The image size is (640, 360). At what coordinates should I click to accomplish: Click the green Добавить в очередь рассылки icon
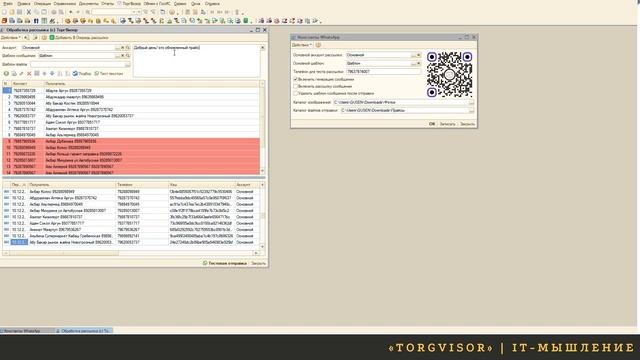point(52,38)
